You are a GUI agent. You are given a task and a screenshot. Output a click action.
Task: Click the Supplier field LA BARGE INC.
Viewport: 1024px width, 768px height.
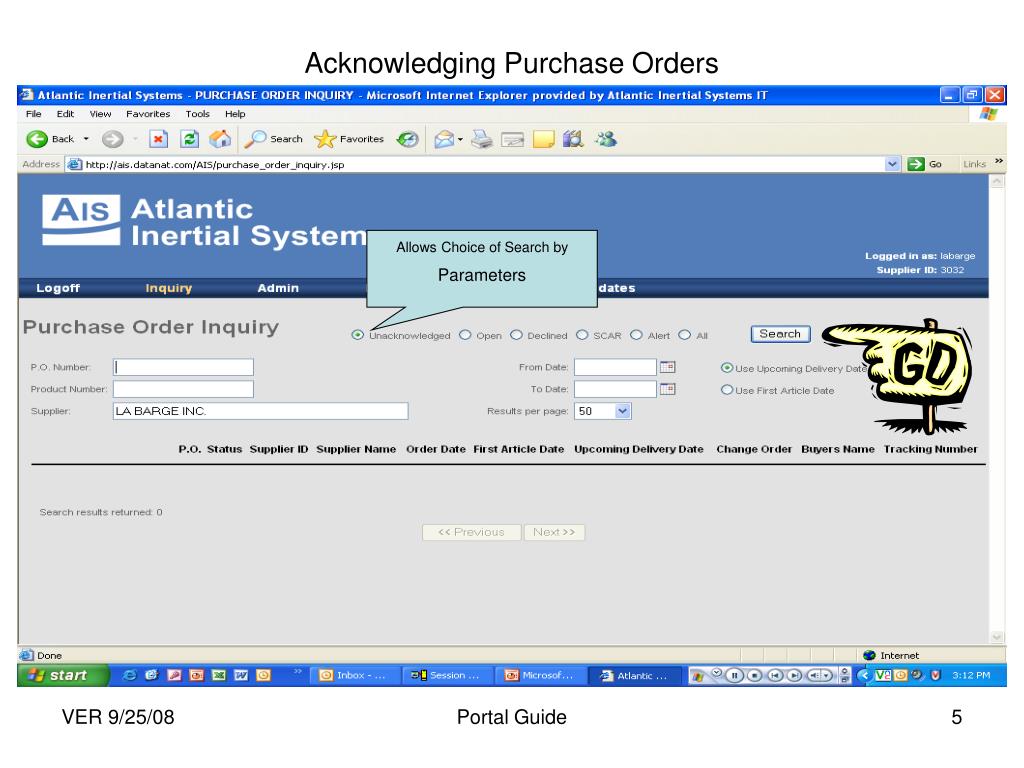(x=261, y=411)
